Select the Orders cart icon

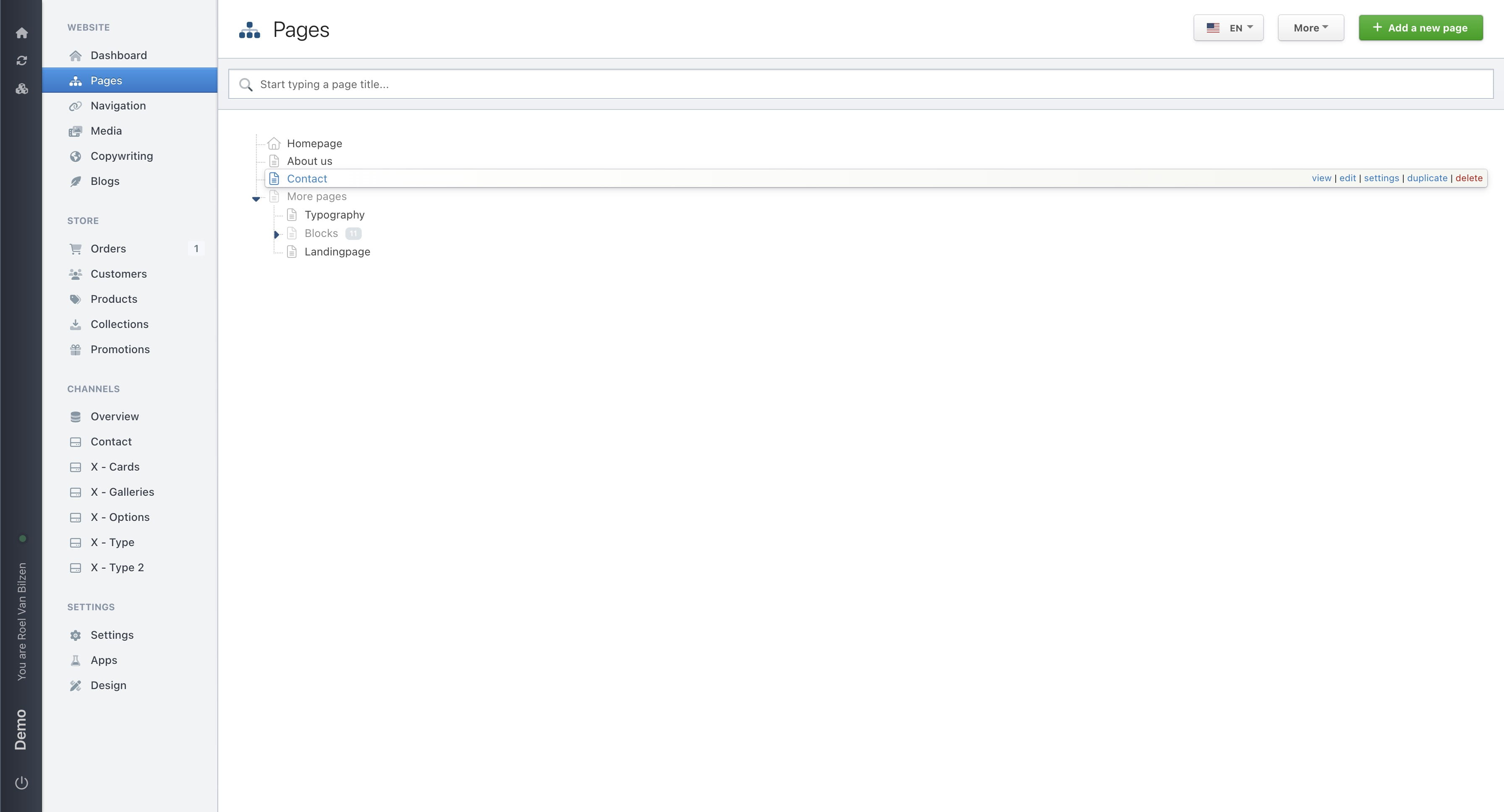tap(76, 248)
